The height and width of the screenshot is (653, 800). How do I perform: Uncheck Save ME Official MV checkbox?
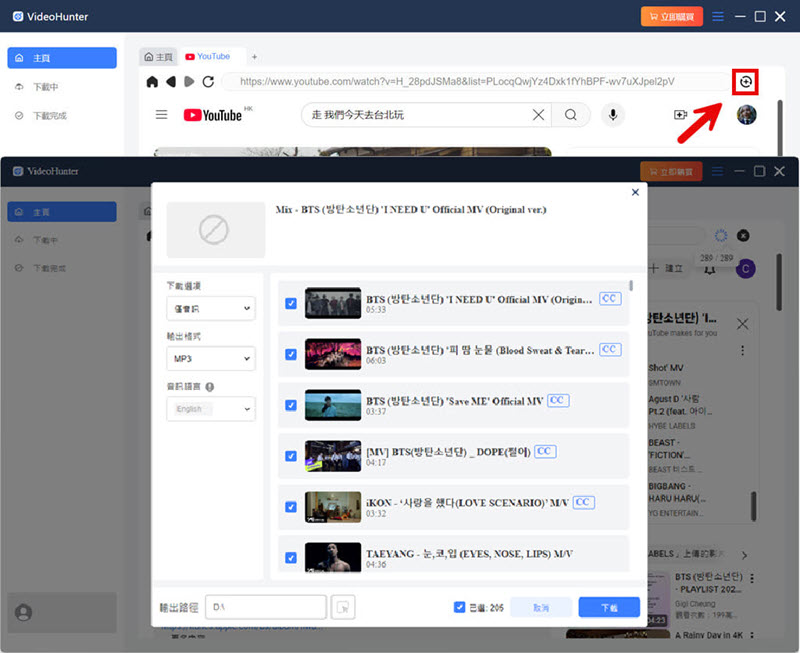(291, 405)
